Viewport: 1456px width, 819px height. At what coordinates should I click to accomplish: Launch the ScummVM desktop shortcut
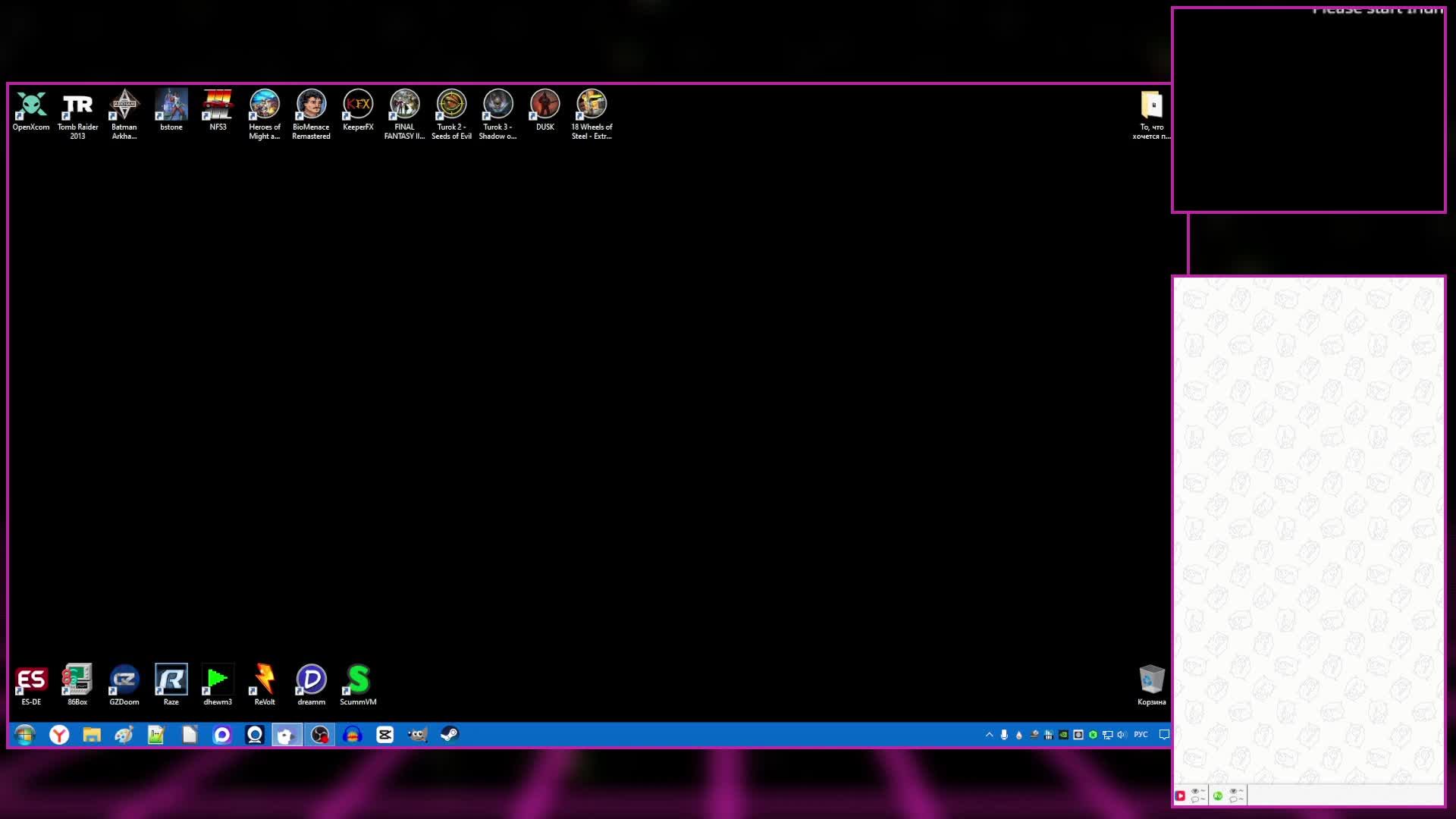[358, 680]
